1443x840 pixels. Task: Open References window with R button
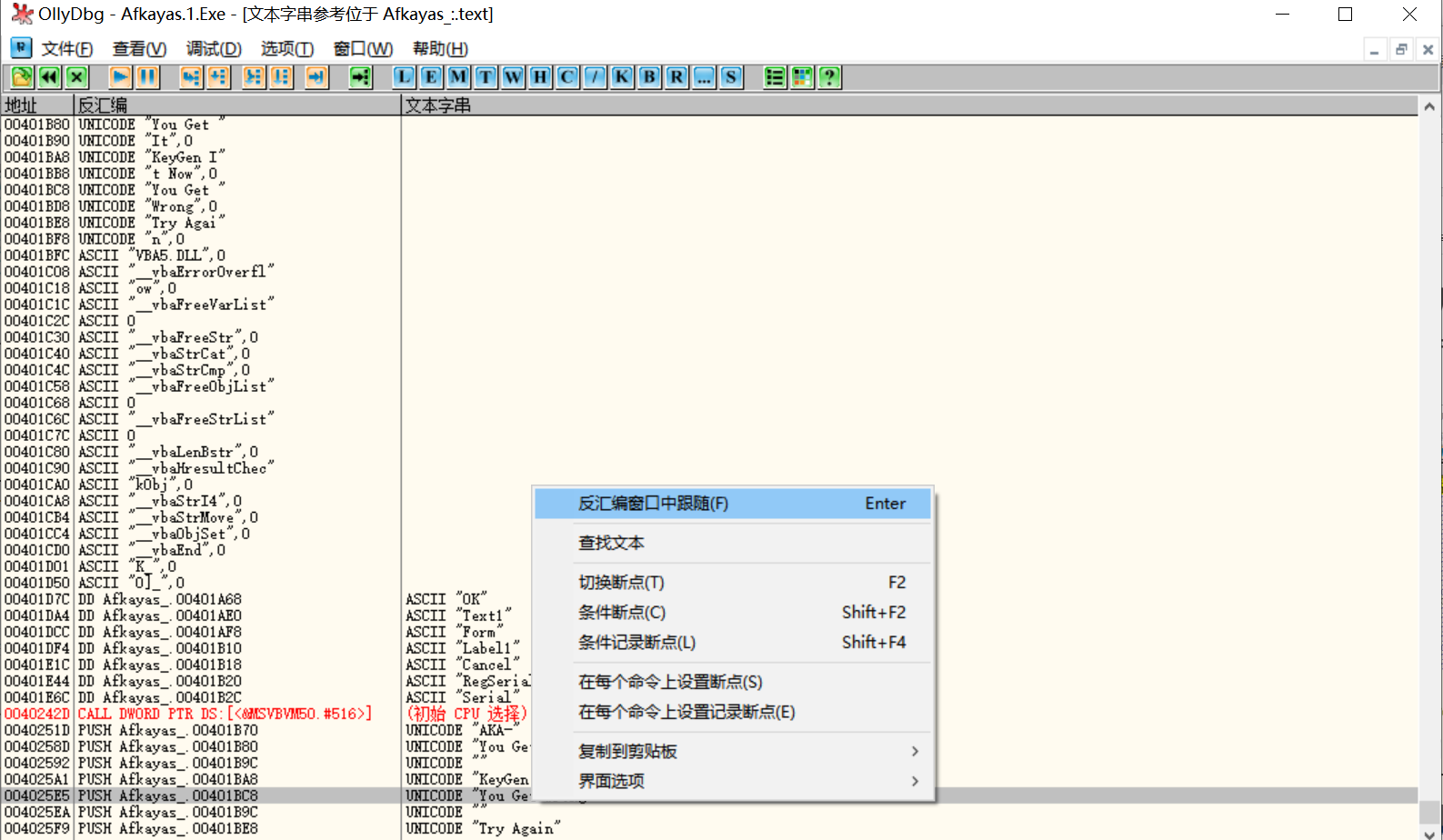[x=676, y=77]
